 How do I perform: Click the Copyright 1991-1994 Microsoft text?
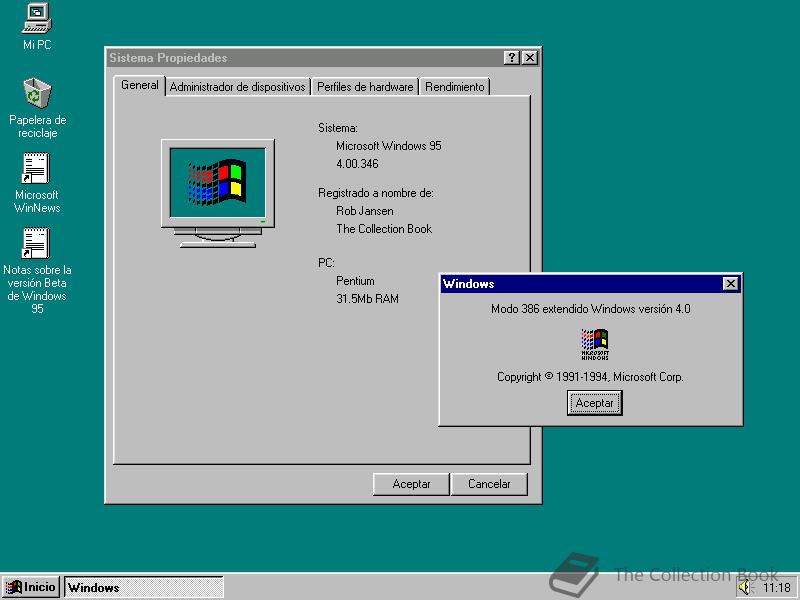590,377
